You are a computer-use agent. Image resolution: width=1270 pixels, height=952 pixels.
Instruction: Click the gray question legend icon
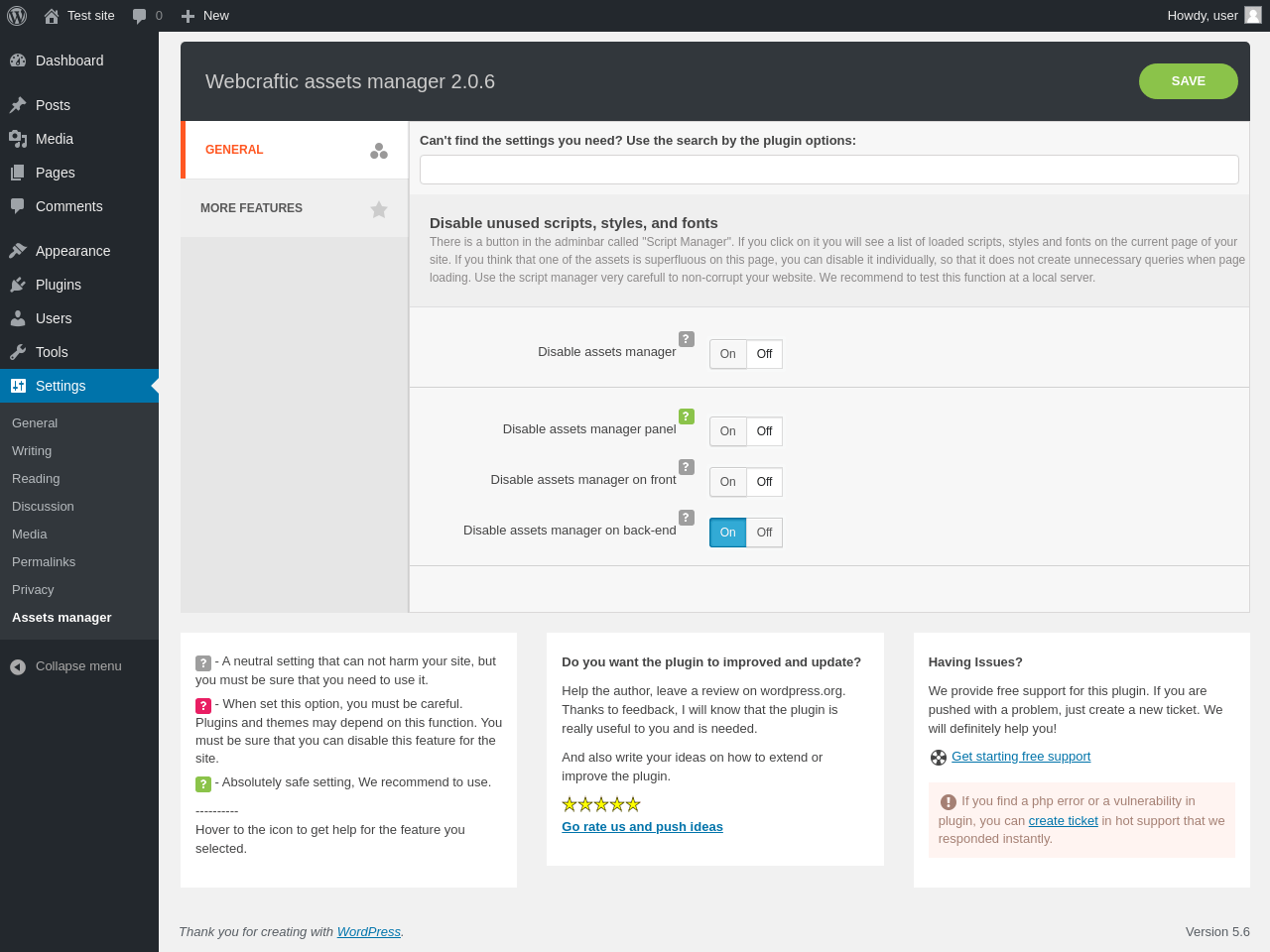pos(203,663)
